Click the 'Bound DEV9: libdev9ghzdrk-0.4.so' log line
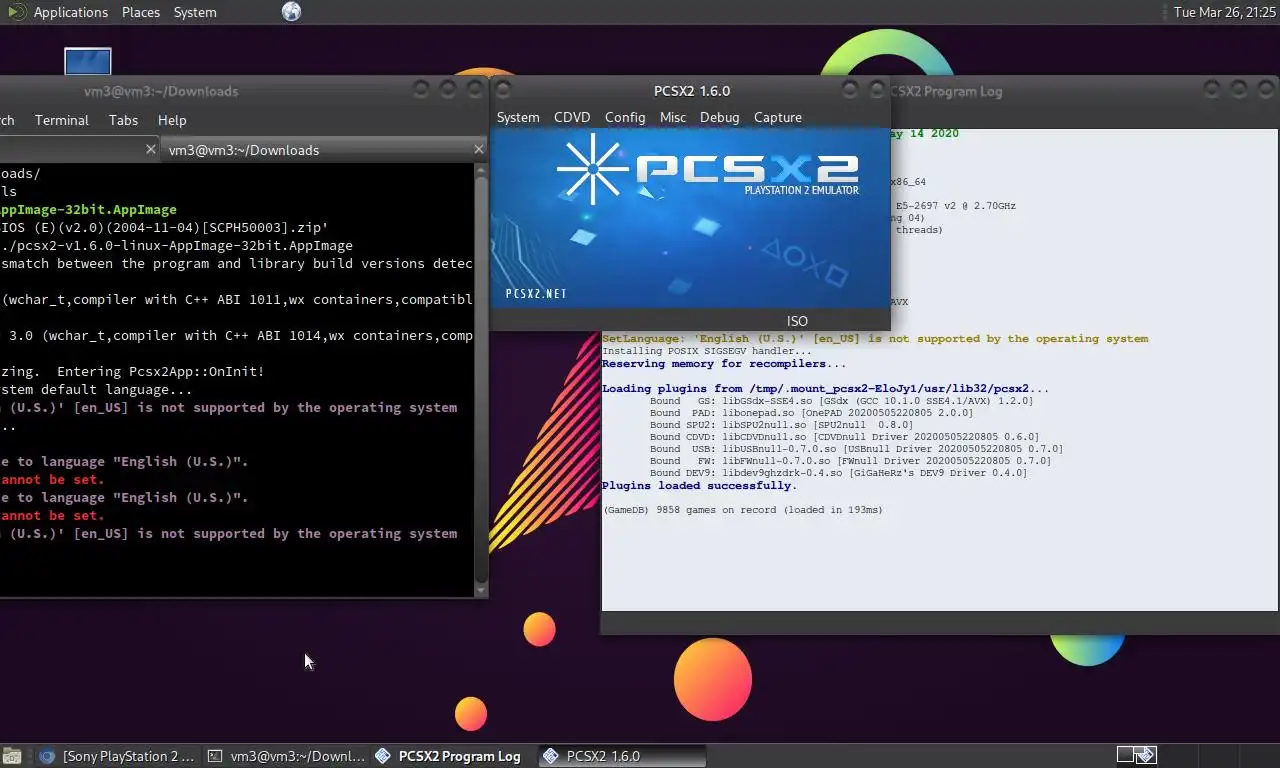Viewport: 1280px width, 768px height. 838,473
